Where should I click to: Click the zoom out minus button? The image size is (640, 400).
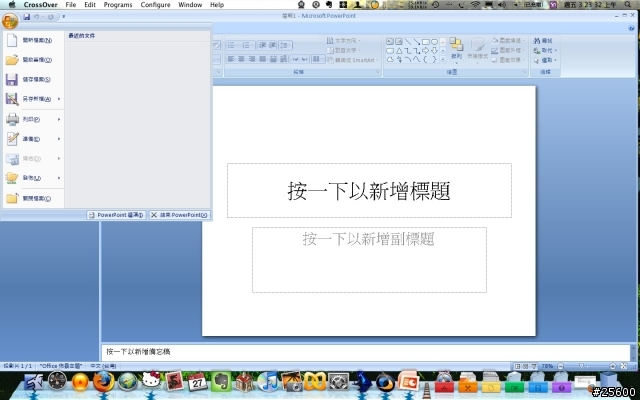560,366
